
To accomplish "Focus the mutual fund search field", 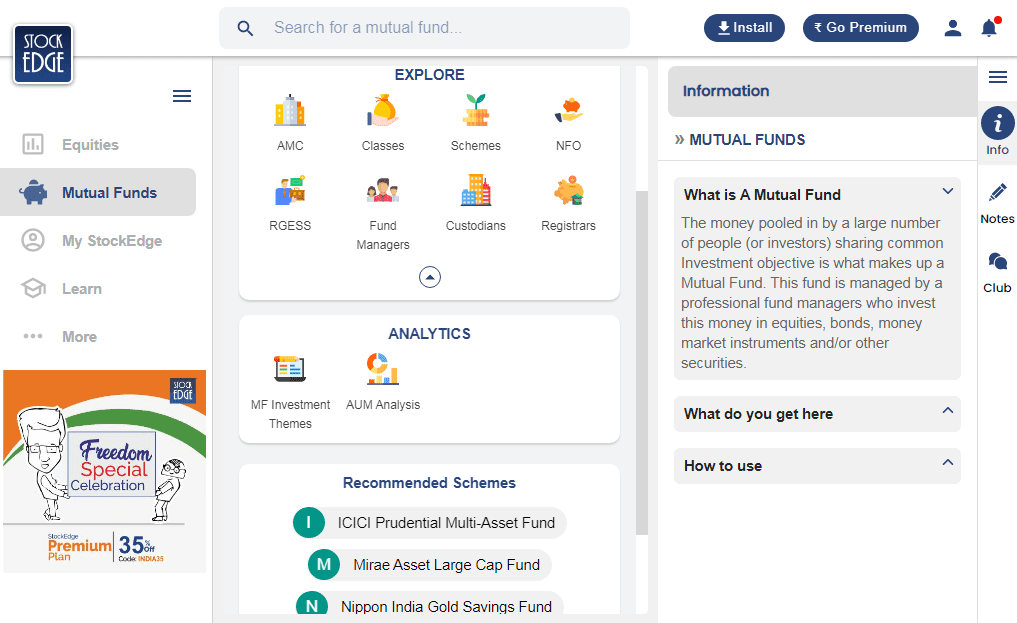I will coord(424,28).
